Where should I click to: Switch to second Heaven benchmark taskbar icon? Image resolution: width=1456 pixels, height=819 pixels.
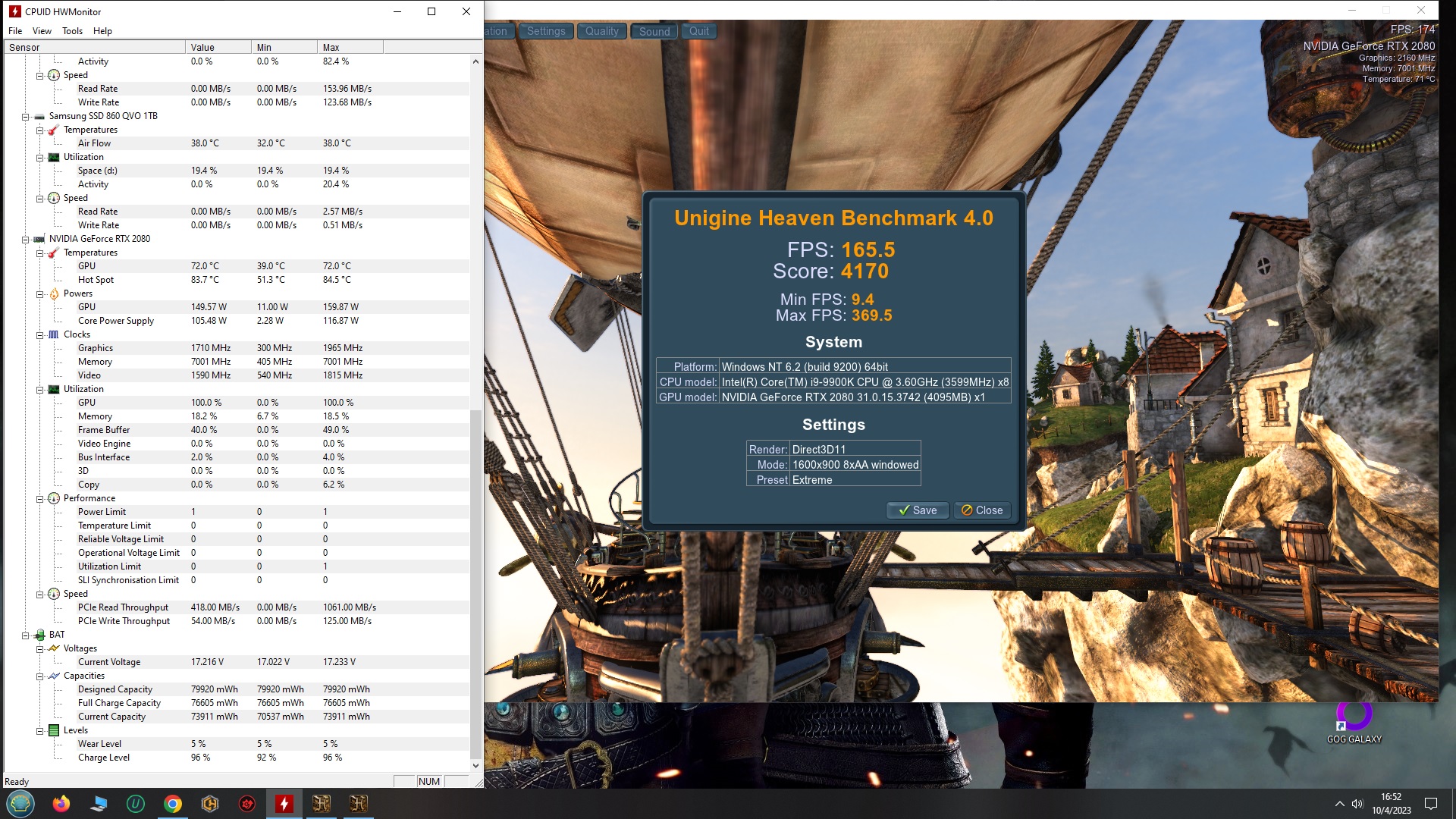[x=359, y=803]
